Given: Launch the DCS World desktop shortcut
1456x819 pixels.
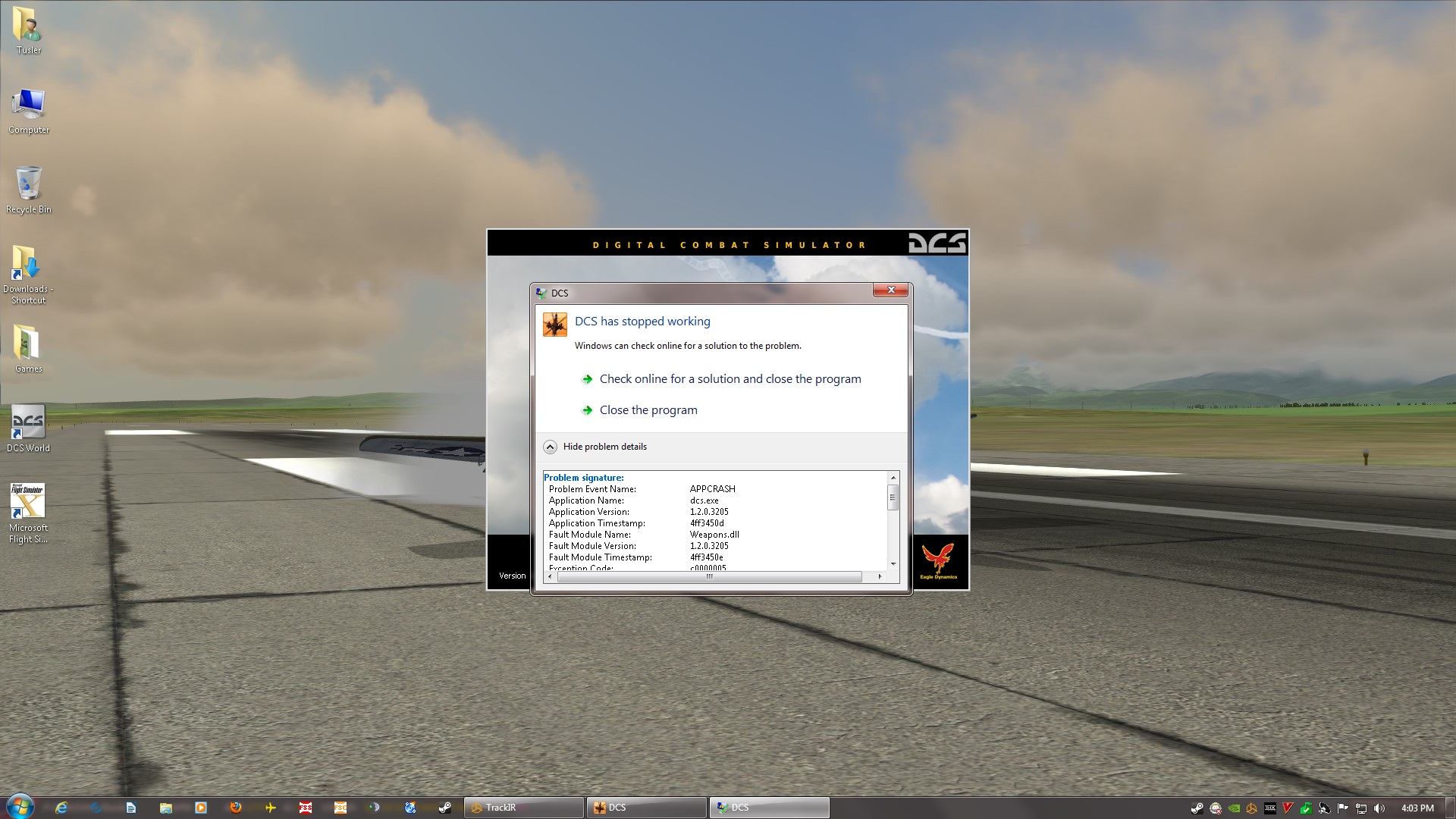Looking at the screenshot, I should point(28,428).
